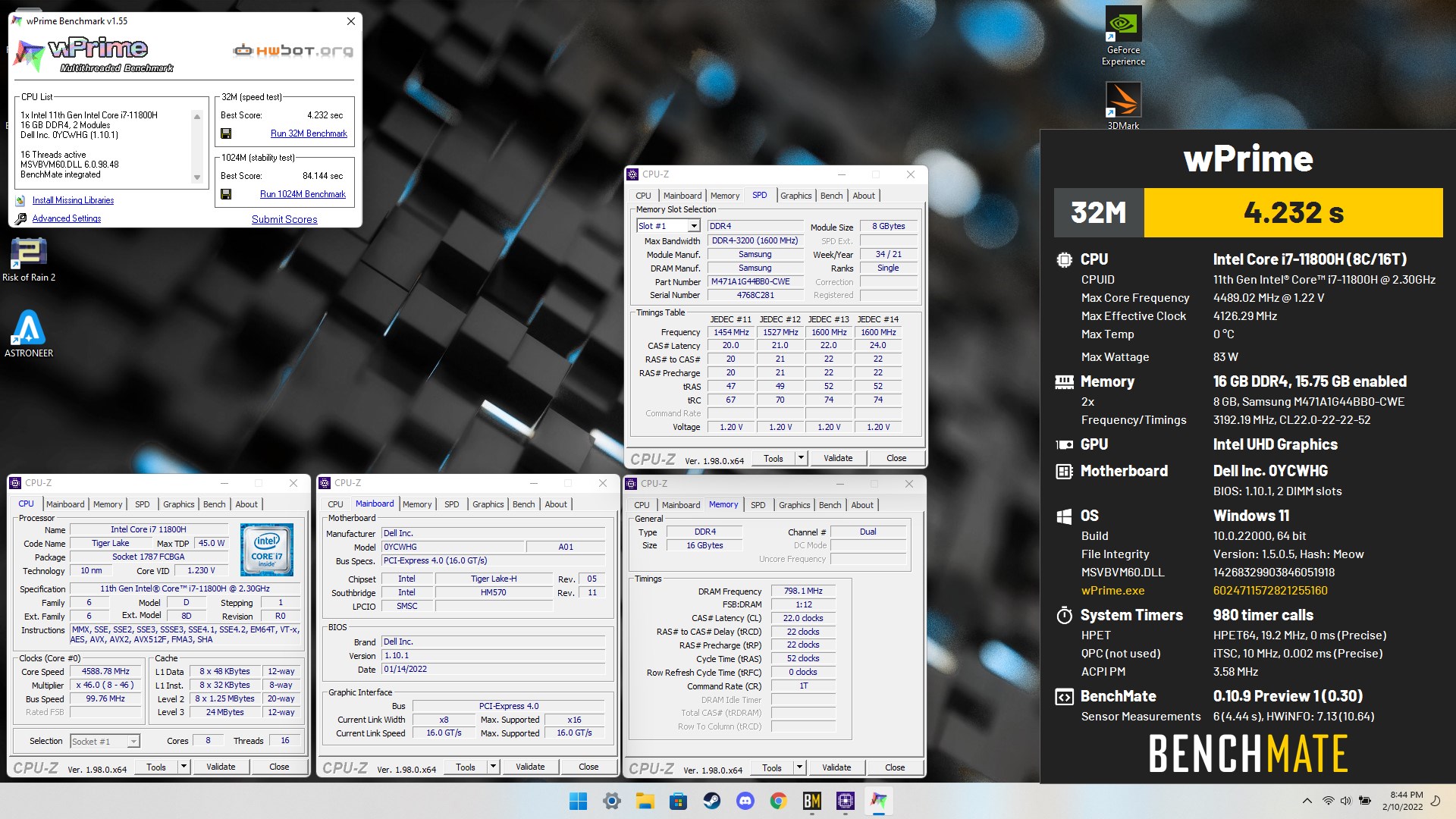1456x819 pixels.
Task: Click Close button in CPU-Z Memory window
Action: (895, 767)
